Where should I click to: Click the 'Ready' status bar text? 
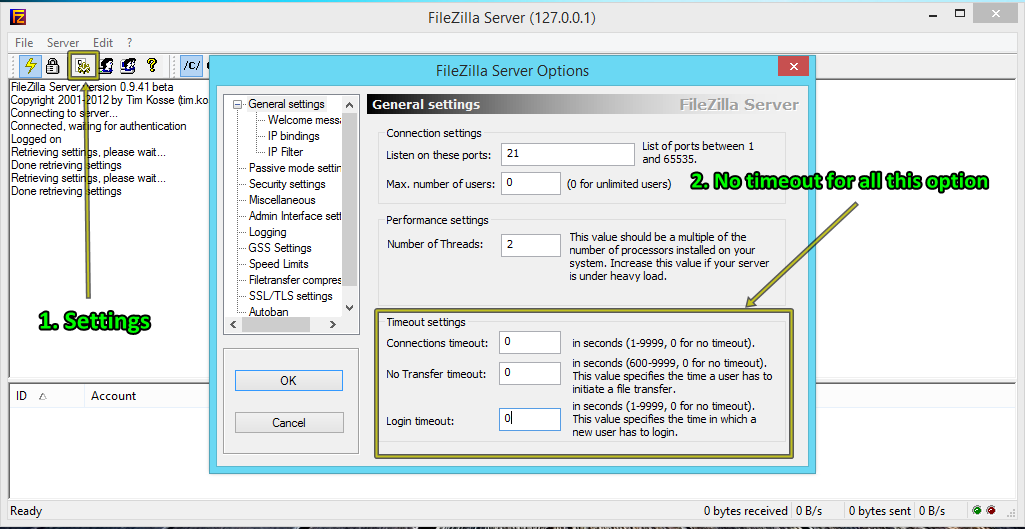point(26,511)
